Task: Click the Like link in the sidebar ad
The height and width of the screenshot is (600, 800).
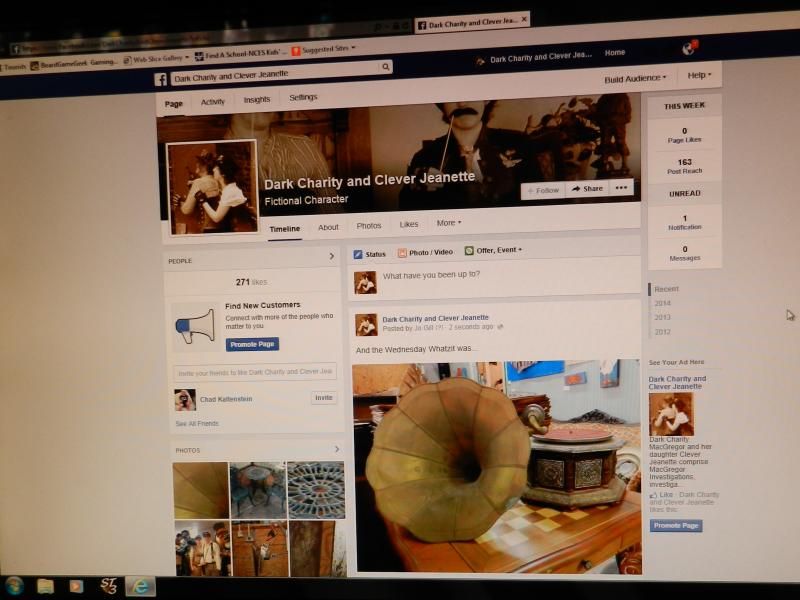Action: pyautogui.click(x=666, y=494)
